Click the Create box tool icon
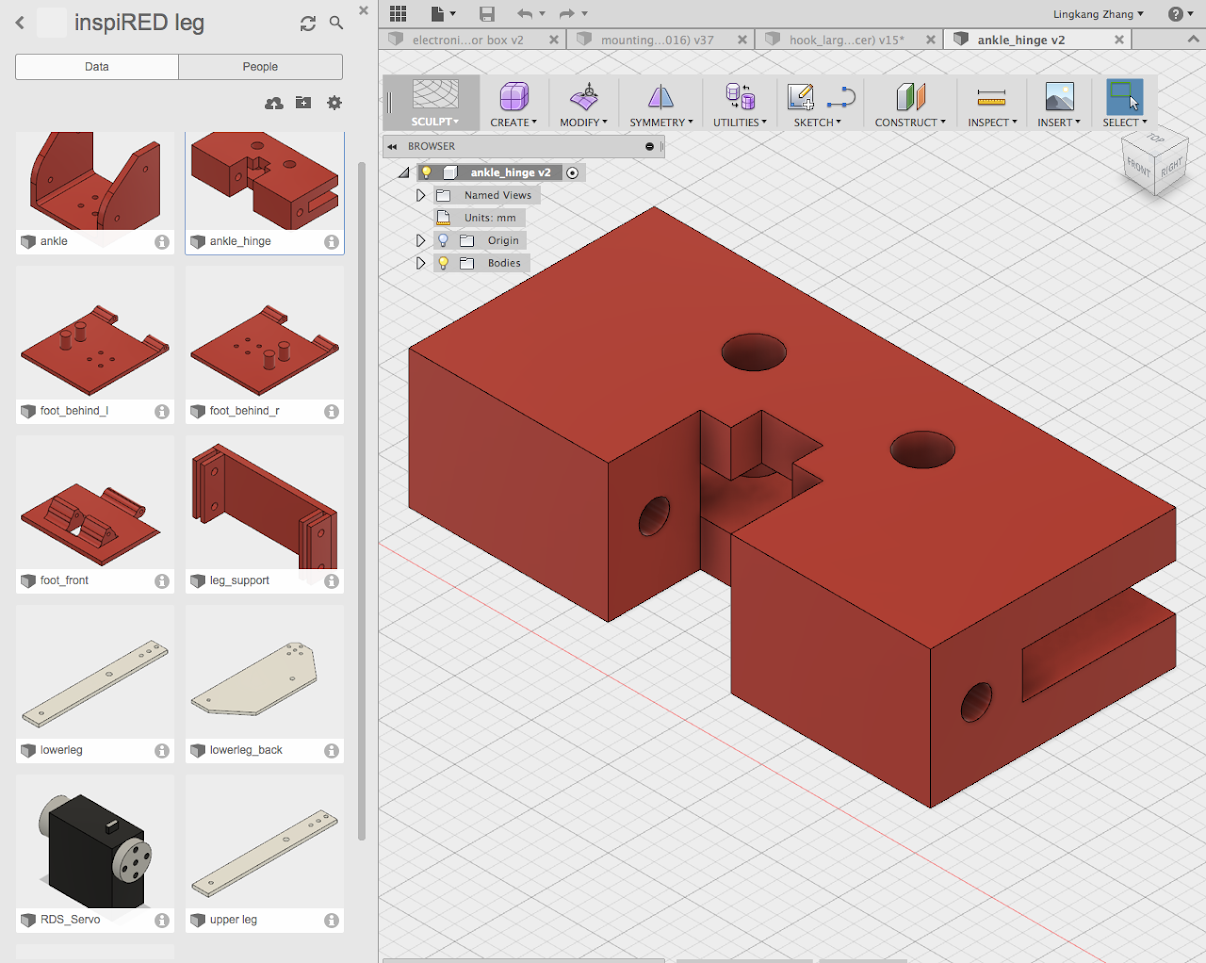 tap(513, 97)
